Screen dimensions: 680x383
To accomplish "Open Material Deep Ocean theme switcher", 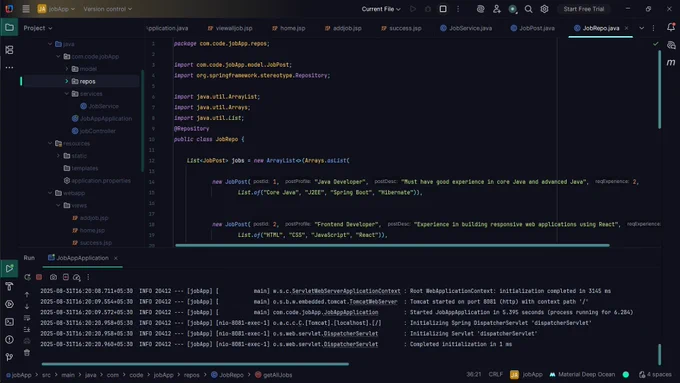I will [582, 374].
